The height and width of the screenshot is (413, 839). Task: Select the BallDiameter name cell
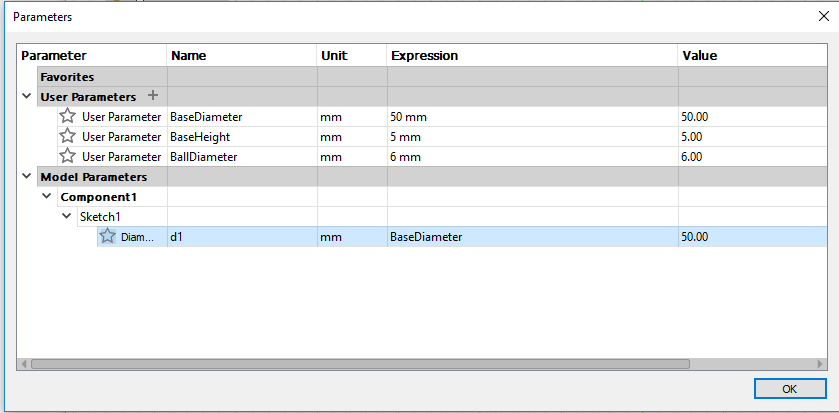tap(241, 157)
